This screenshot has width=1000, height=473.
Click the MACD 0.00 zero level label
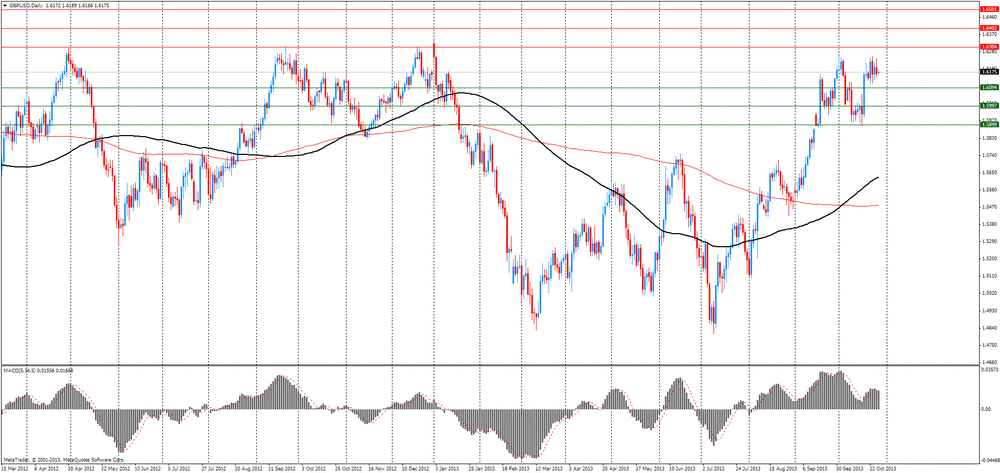coord(985,409)
